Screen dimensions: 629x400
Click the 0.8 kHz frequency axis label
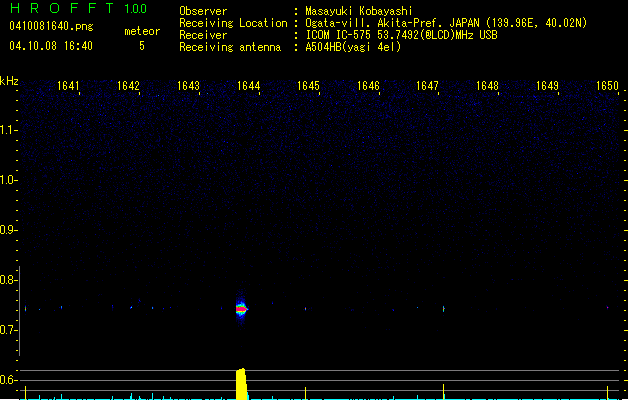tap(8, 280)
